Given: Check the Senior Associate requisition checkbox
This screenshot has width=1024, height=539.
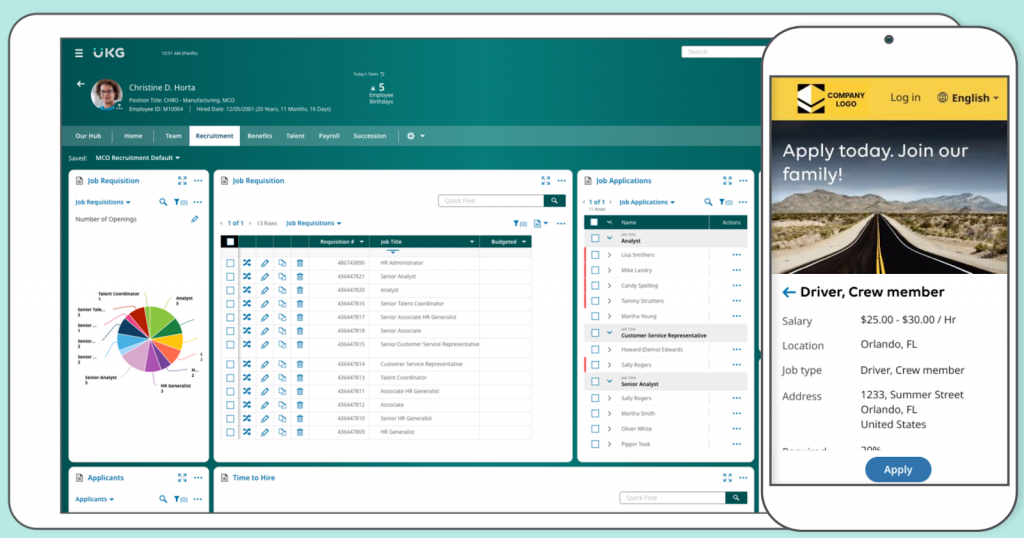Looking at the screenshot, I should click(x=230, y=331).
